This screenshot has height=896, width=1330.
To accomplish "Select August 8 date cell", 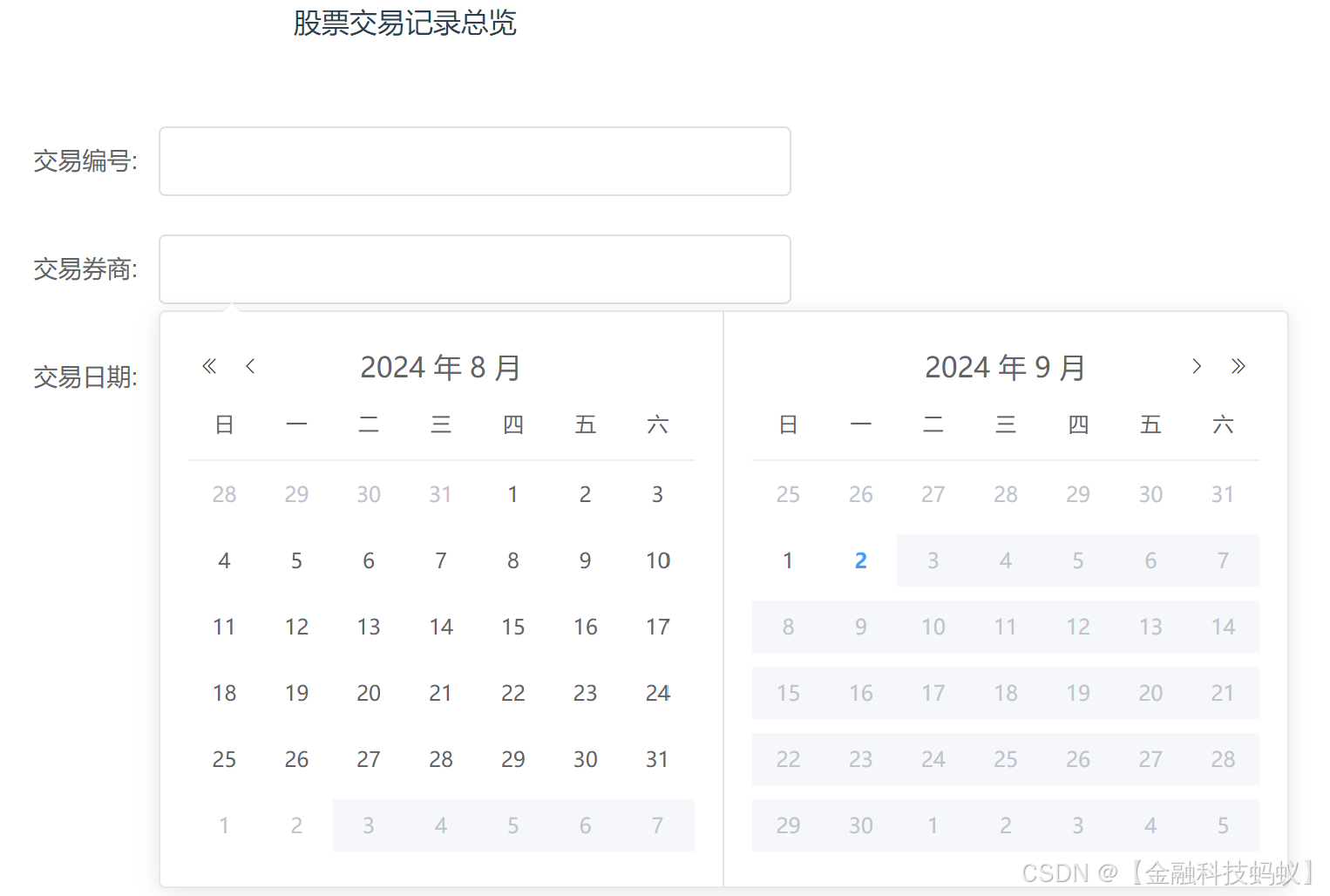I will pyautogui.click(x=513, y=560).
